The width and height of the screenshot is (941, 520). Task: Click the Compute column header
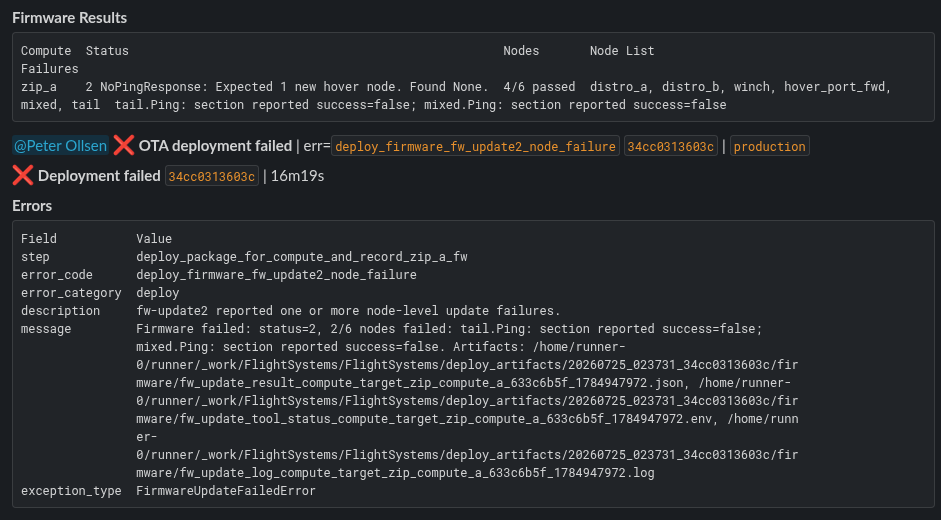tap(46, 51)
